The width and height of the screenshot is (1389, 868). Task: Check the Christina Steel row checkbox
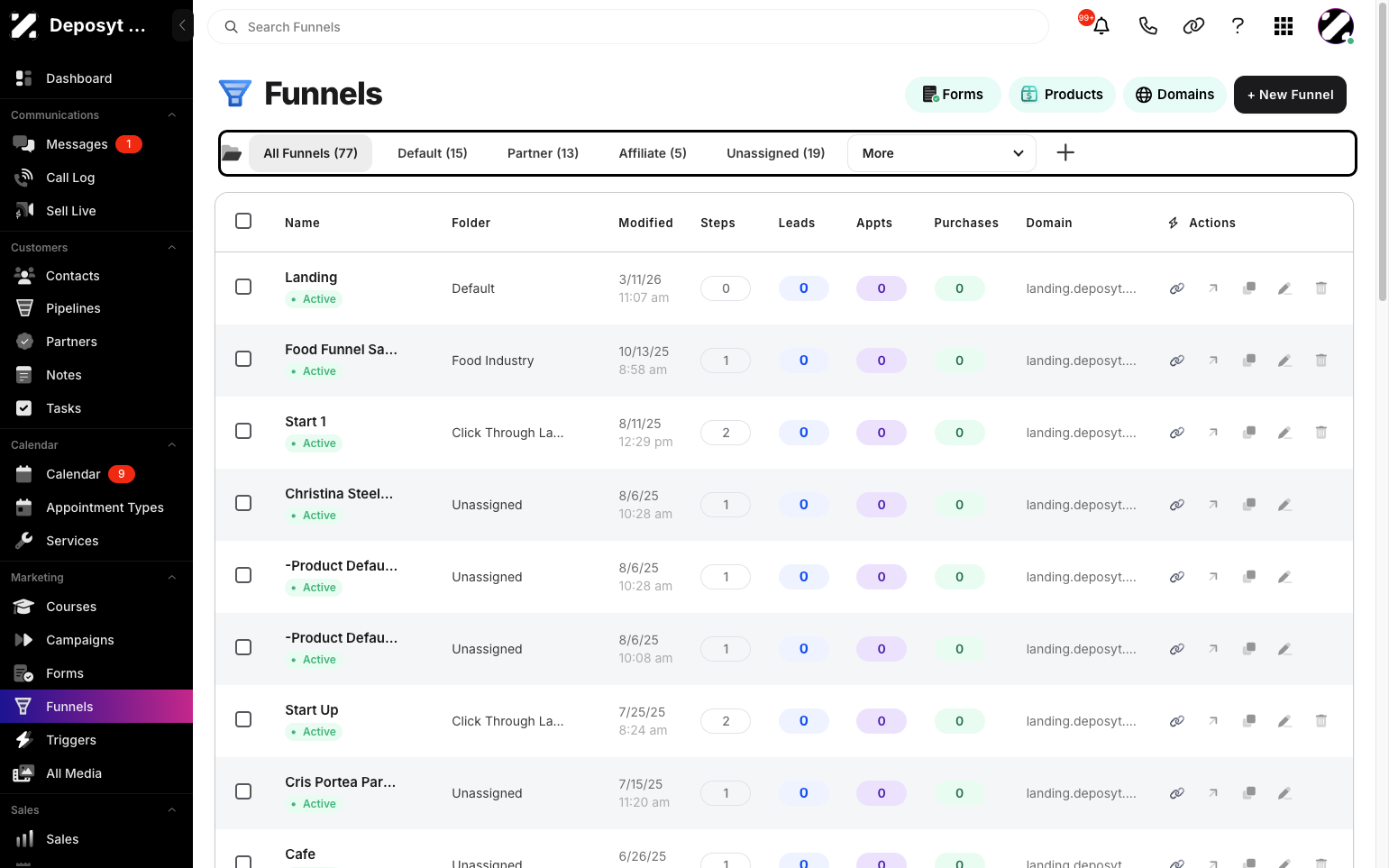[243, 503]
